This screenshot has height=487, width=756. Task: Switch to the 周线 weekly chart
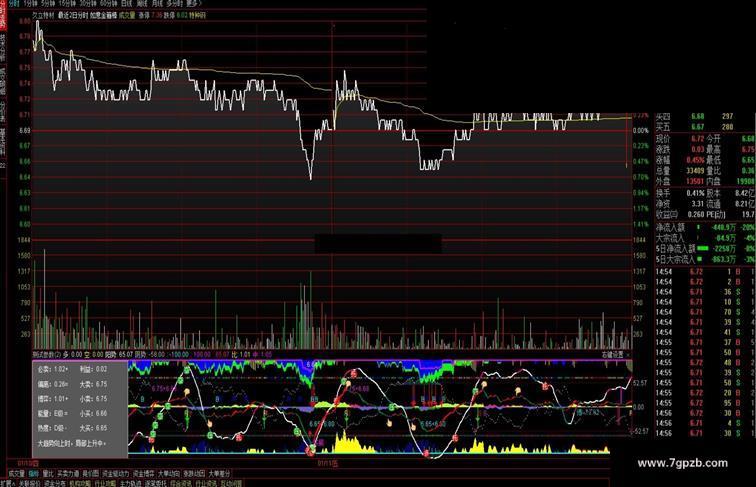[x=142, y=3]
